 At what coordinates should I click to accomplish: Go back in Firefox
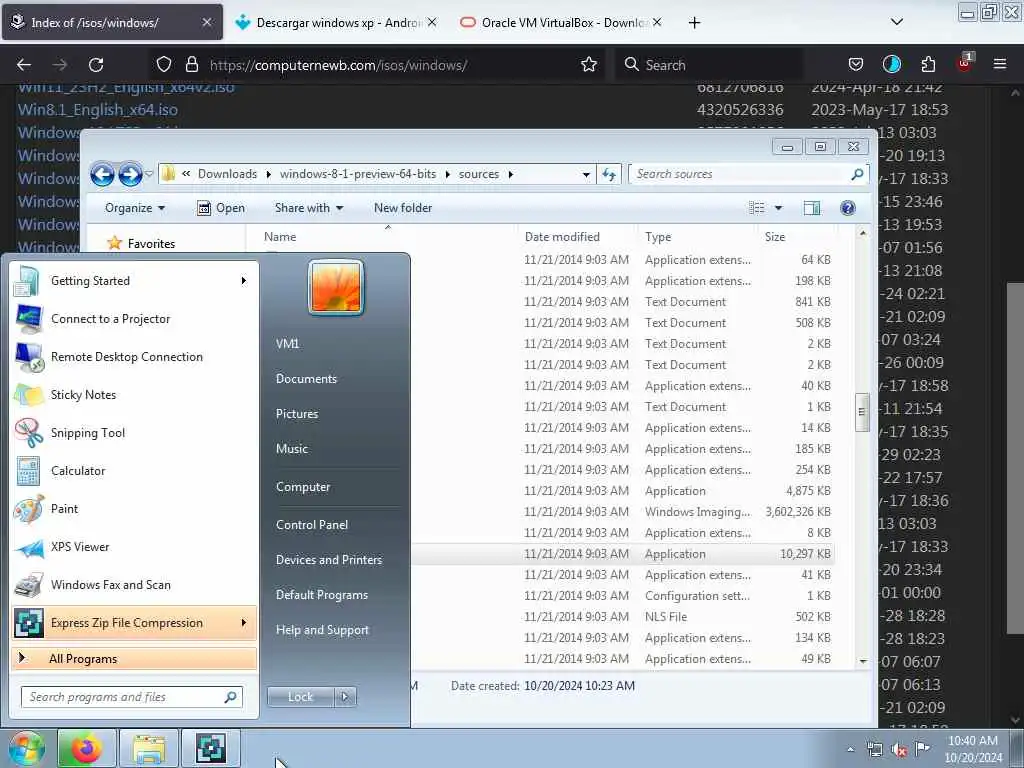(x=24, y=65)
